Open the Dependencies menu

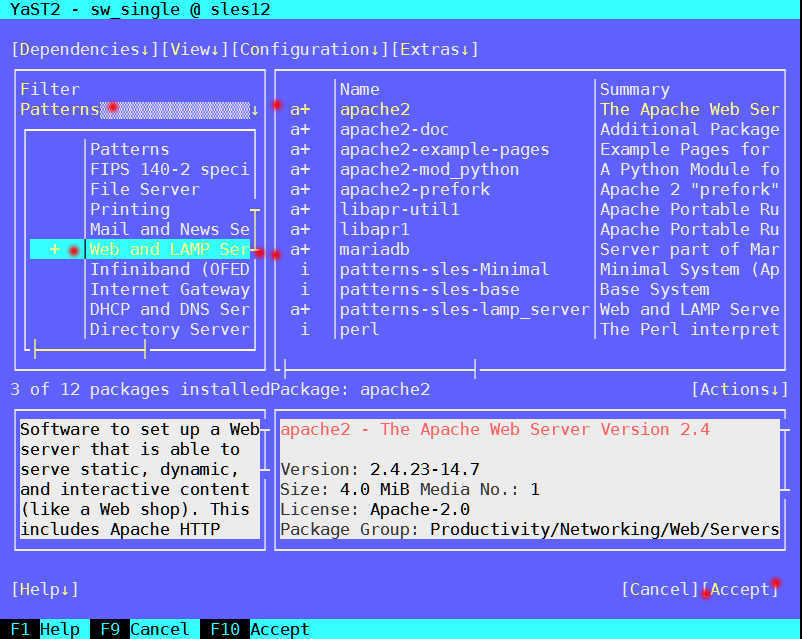click(85, 50)
